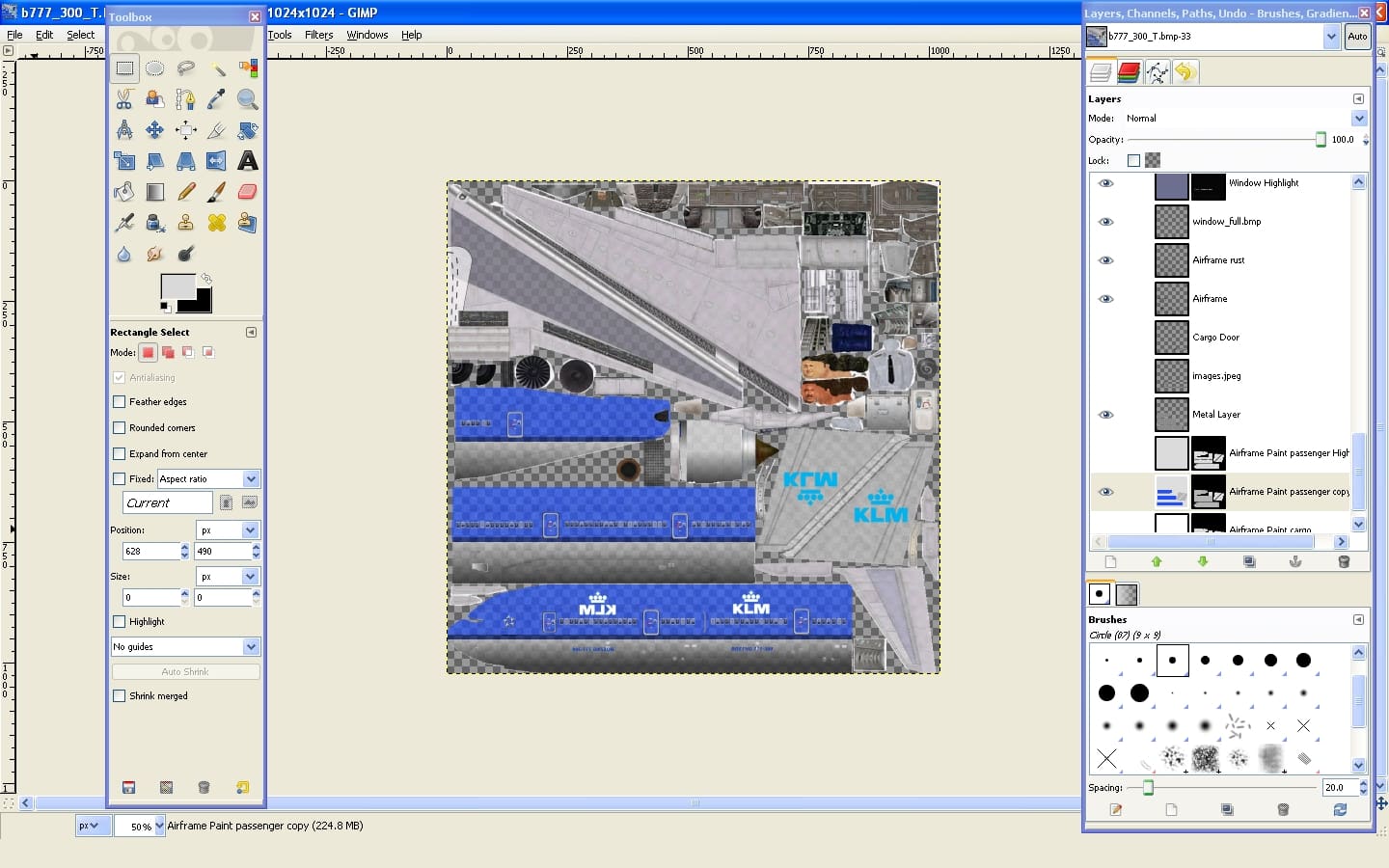The image size is (1389, 868).
Task: Pick the Ellipse Select tool
Action: [x=155, y=68]
